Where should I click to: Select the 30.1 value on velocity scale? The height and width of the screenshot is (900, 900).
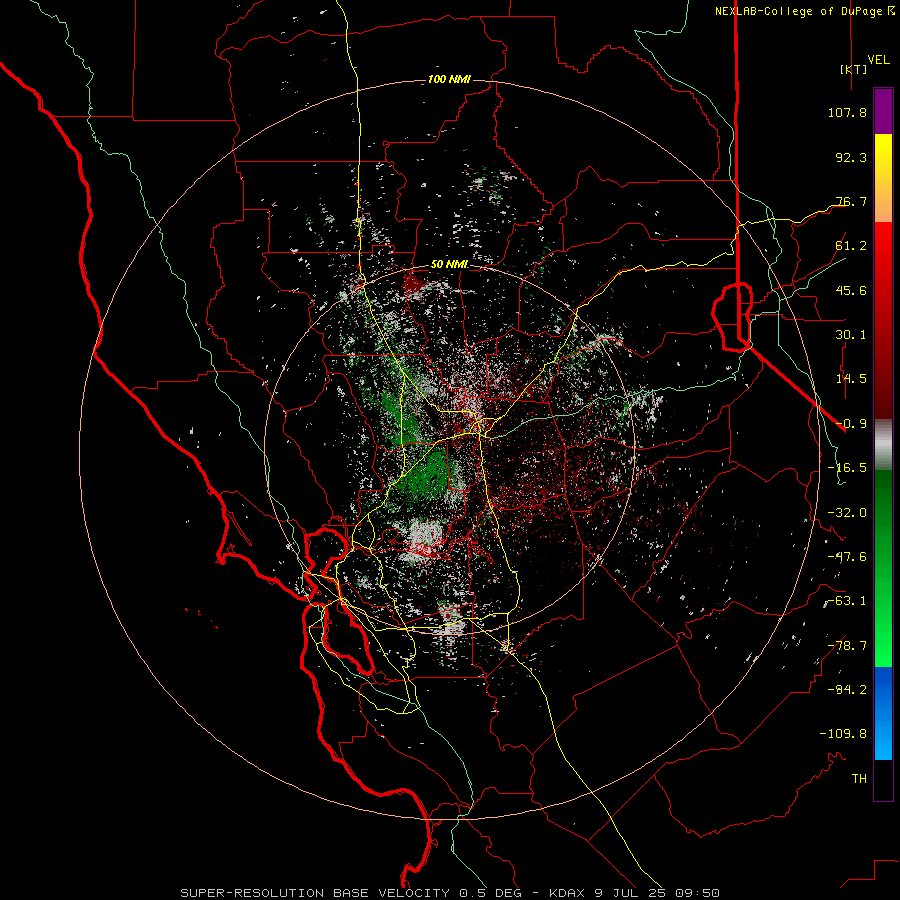pyautogui.click(x=851, y=335)
